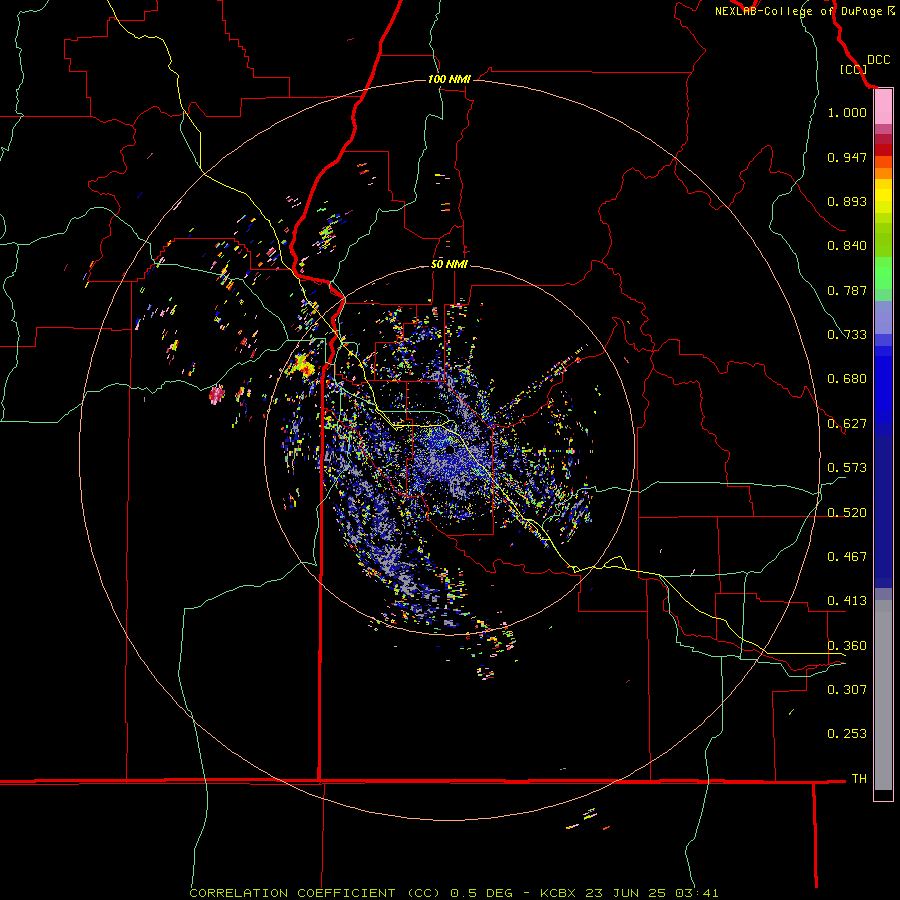The image size is (900, 900).
Task: Click the NEXLAB-College of DuPage watermark text
Action: (x=798, y=11)
